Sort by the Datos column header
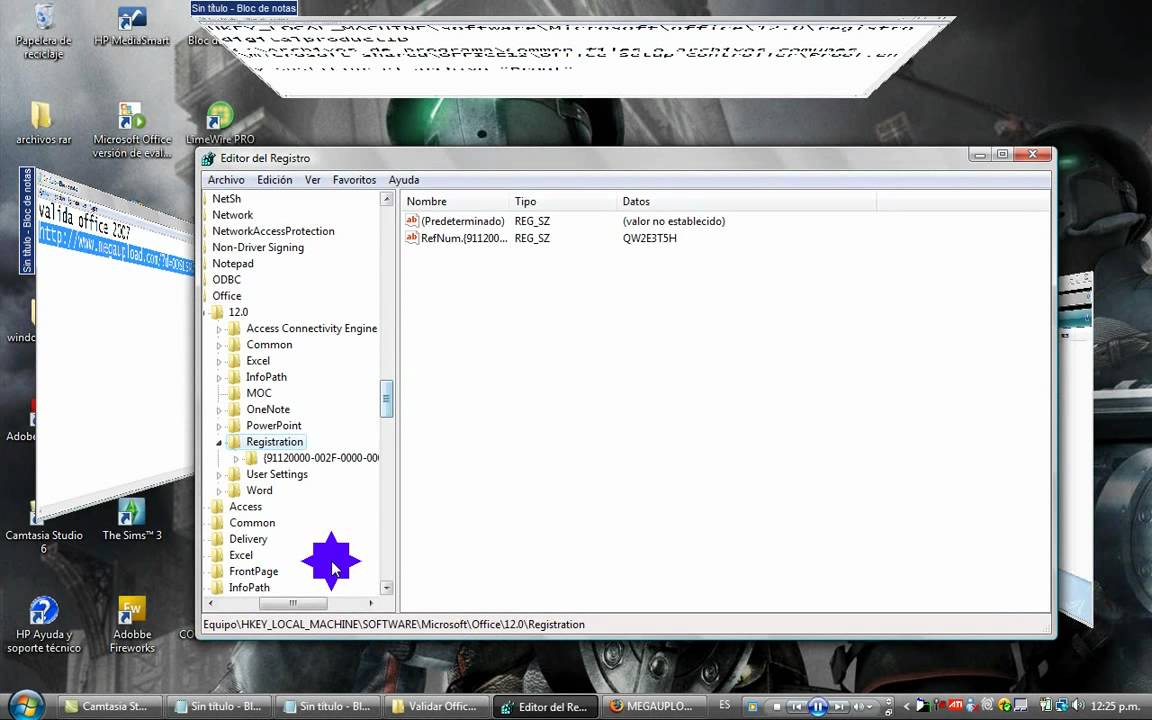 click(x=746, y=201)
